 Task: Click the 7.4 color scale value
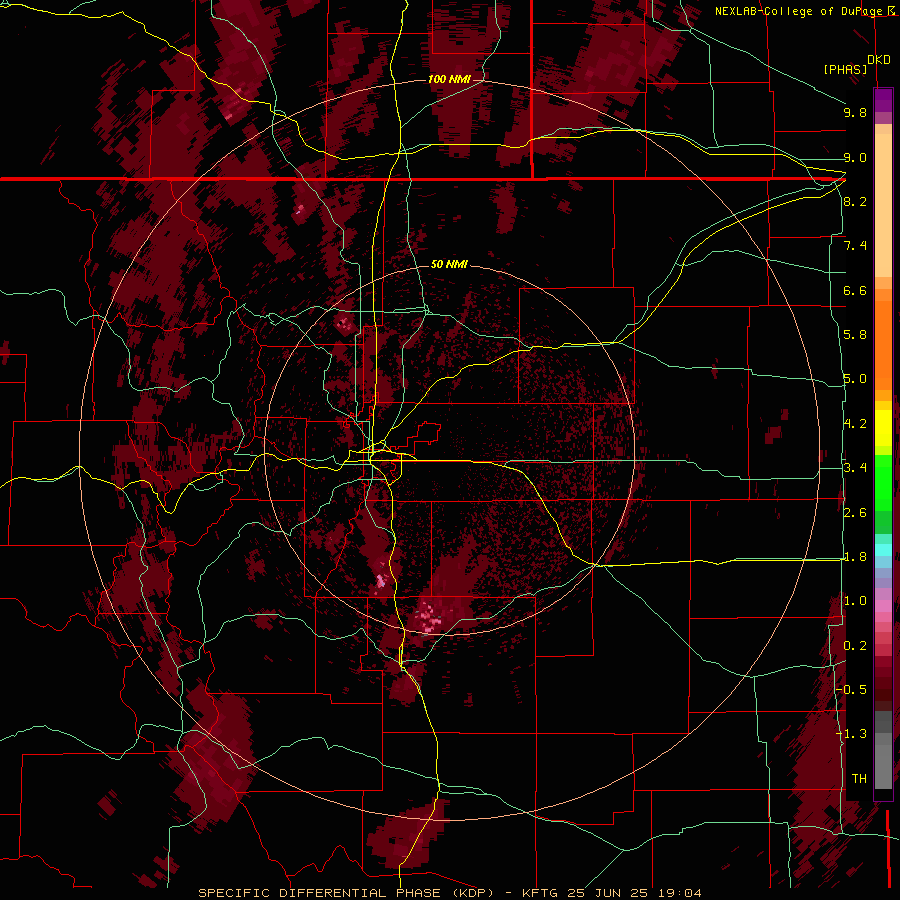(x=855, y=246)
